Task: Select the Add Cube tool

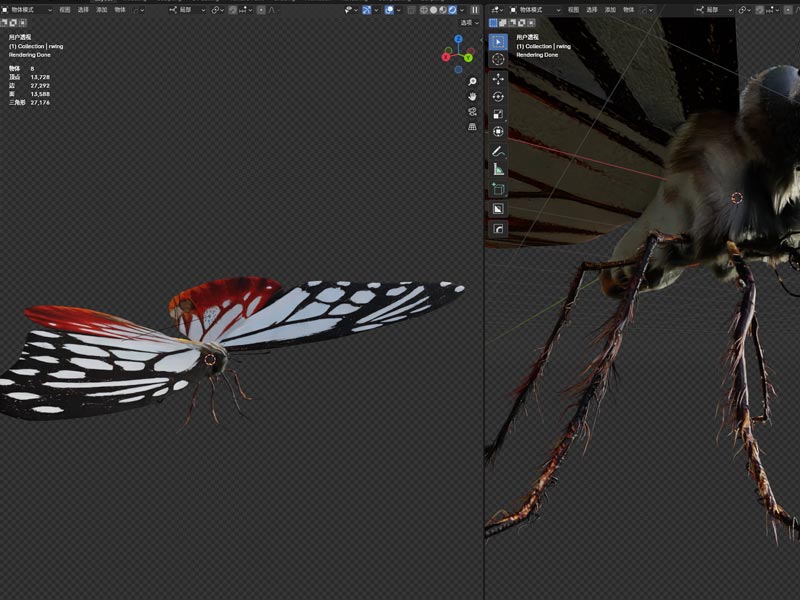Action: [x=498, y=189]
